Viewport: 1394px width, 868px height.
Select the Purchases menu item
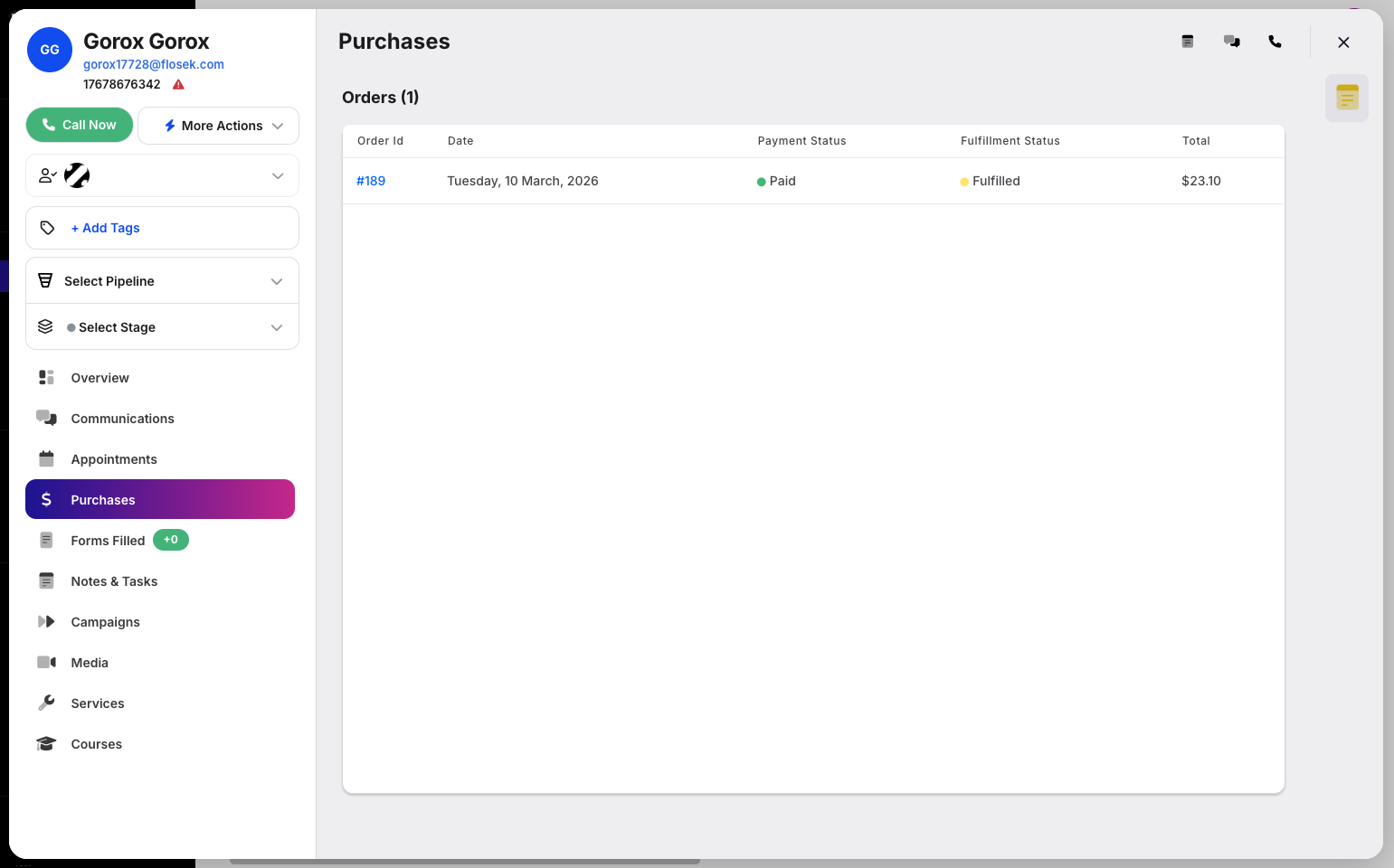pyautogui.click(x=160, y=499)
